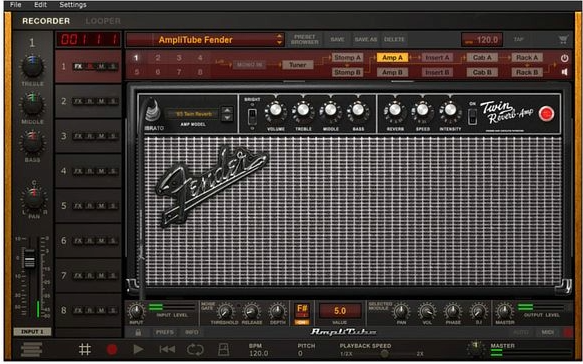Select signal chain preset 2
The width and height of the screenshot is (583, 364).
pos(158,58)
